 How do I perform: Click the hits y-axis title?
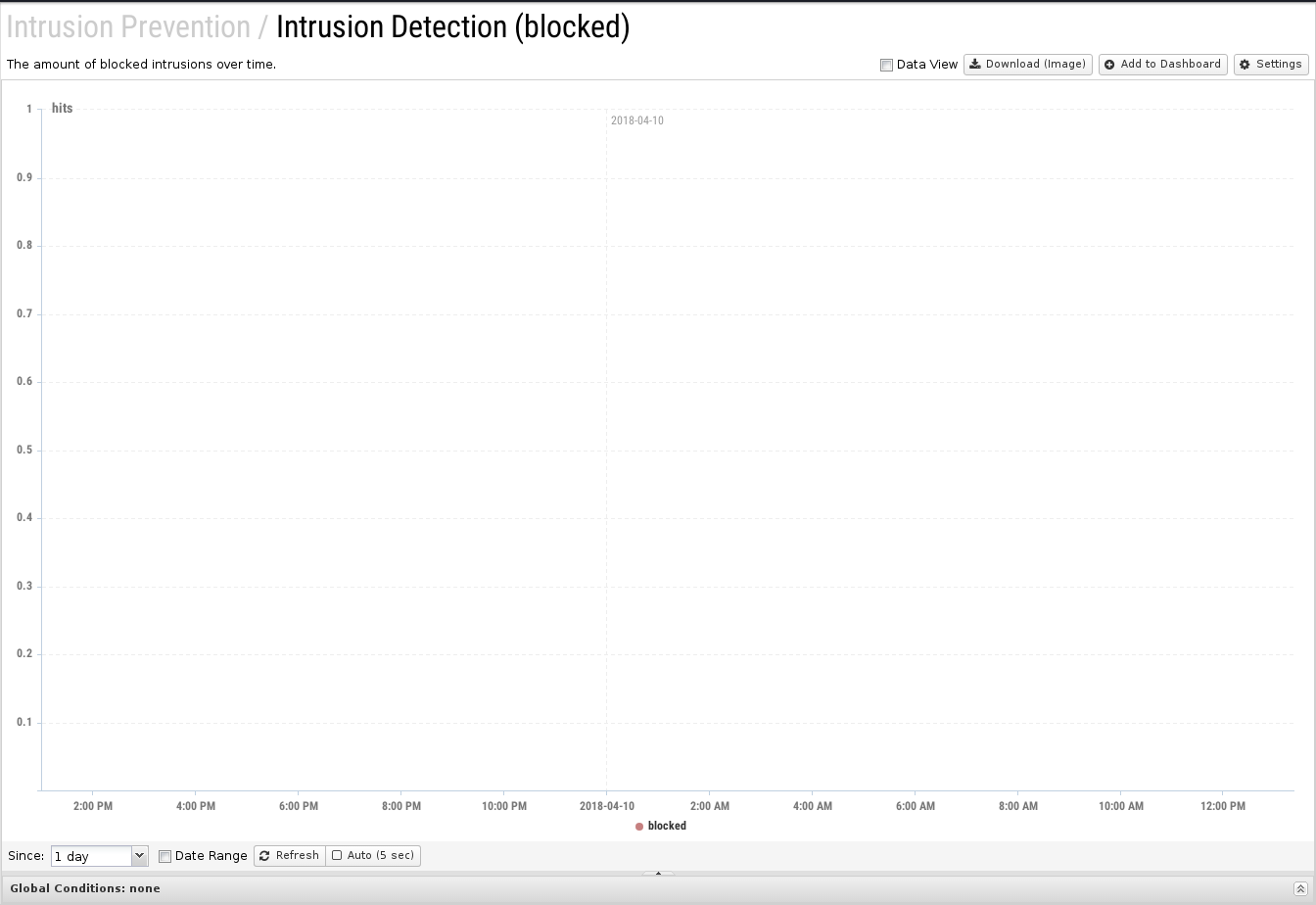[62, 109]
